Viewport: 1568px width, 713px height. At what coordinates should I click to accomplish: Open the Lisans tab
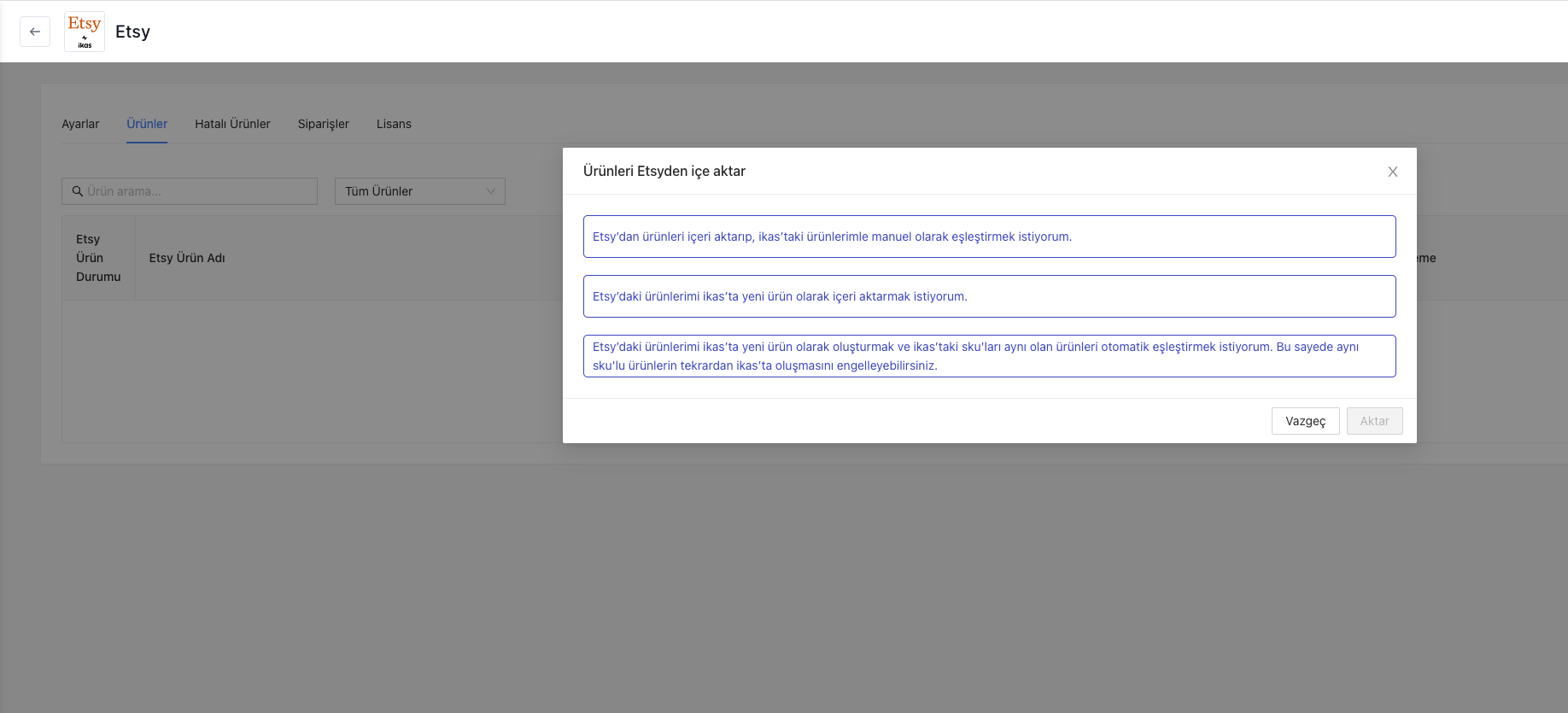394,124
